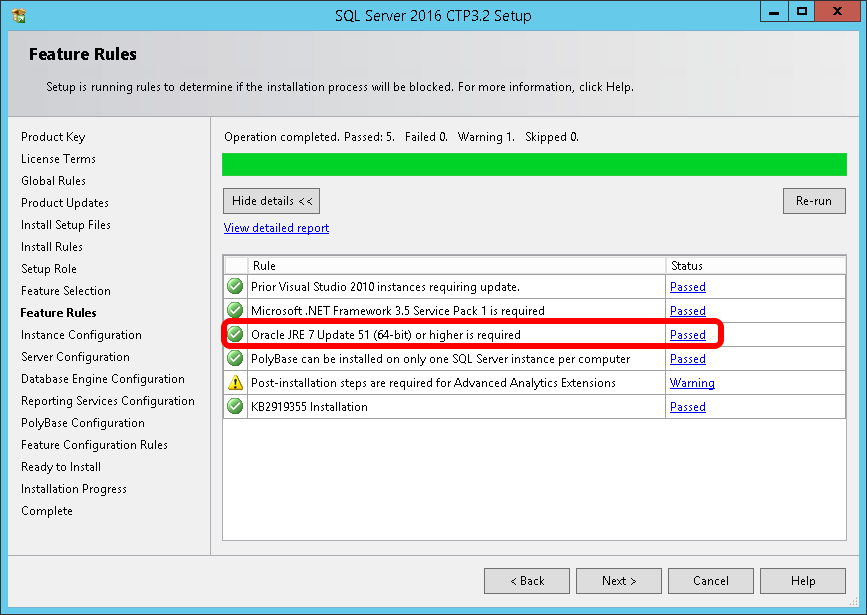Select Reporting Services Configuration step
Image resolution: width=867 pixels, height=615 pixels.
[108, 401]
